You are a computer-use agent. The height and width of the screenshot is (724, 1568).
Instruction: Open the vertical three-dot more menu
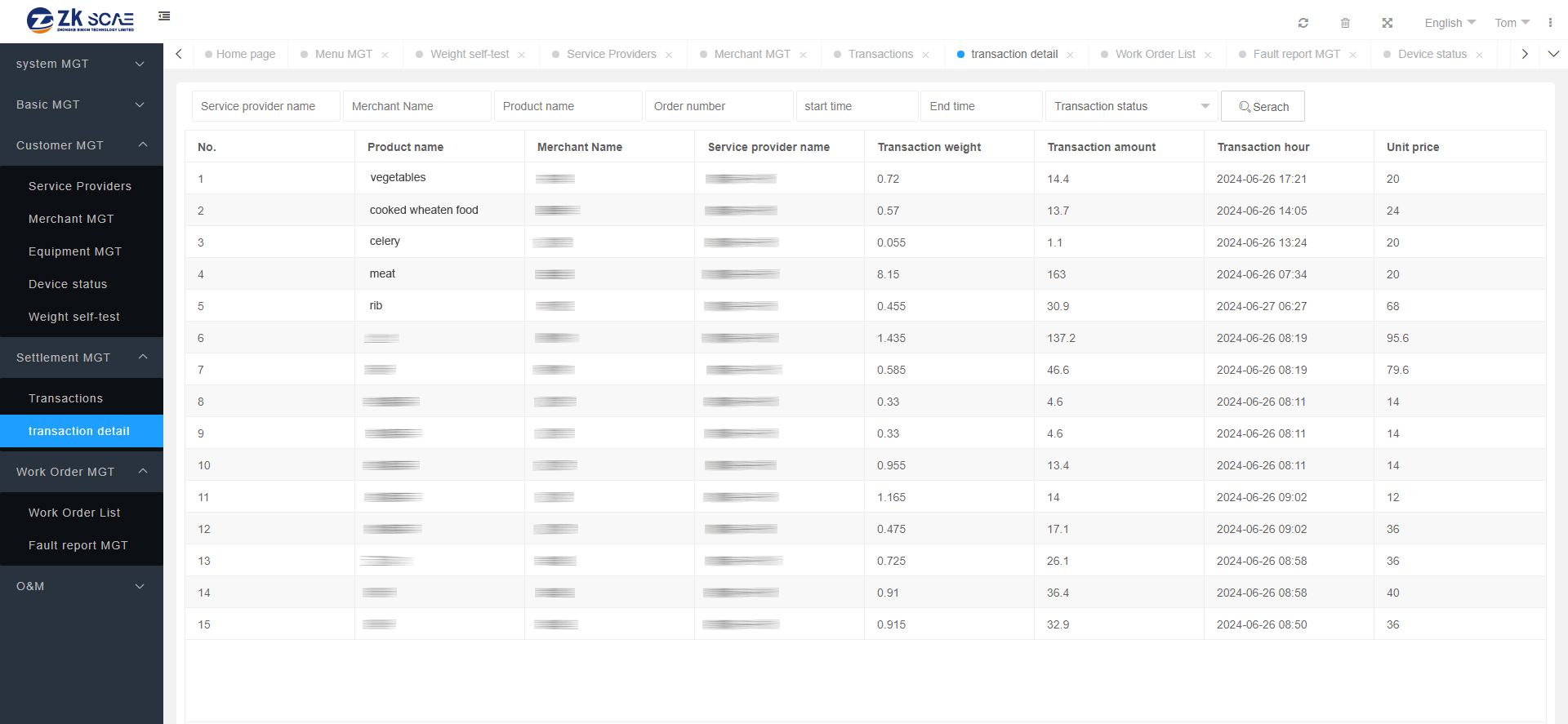coord(1550,23)
